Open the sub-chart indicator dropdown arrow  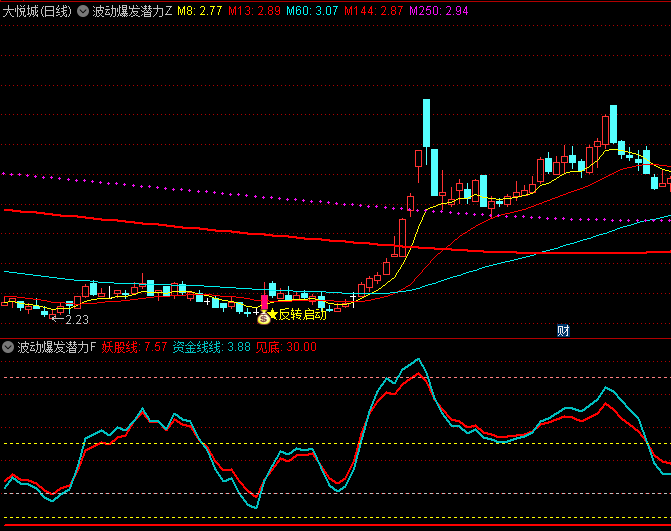point(8,347)
